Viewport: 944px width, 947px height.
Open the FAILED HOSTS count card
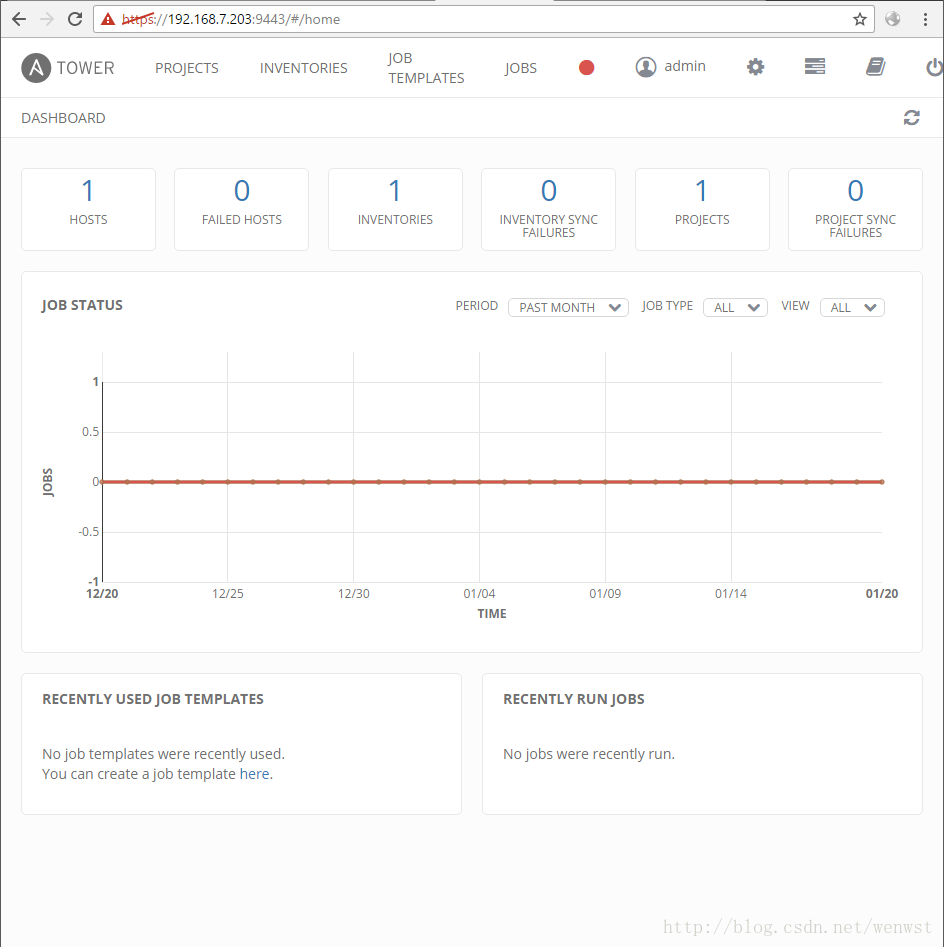[x=242, y=209]
